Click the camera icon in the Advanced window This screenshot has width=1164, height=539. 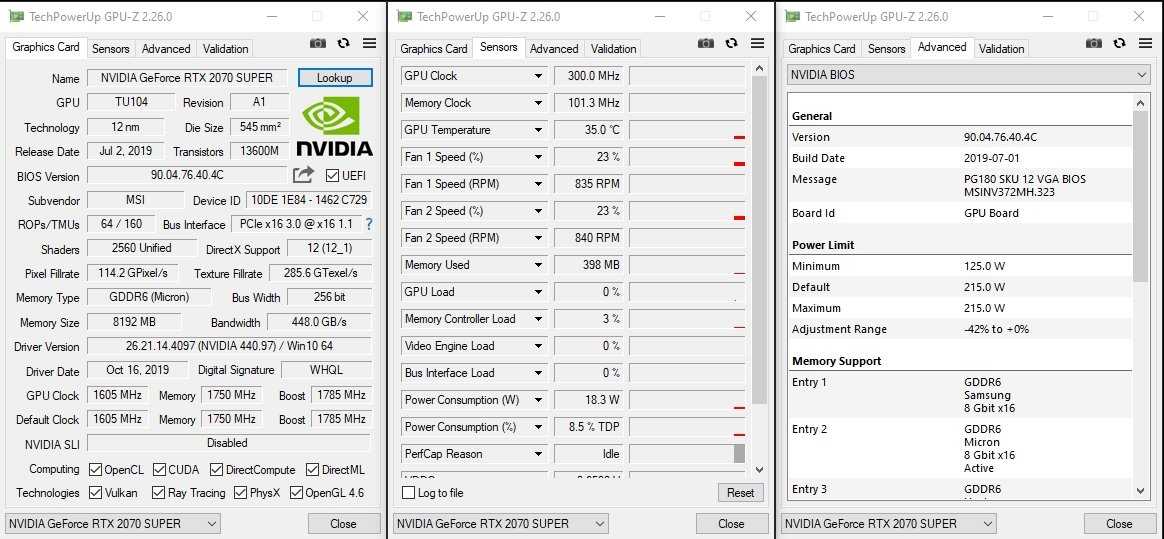pos(1093,44)
